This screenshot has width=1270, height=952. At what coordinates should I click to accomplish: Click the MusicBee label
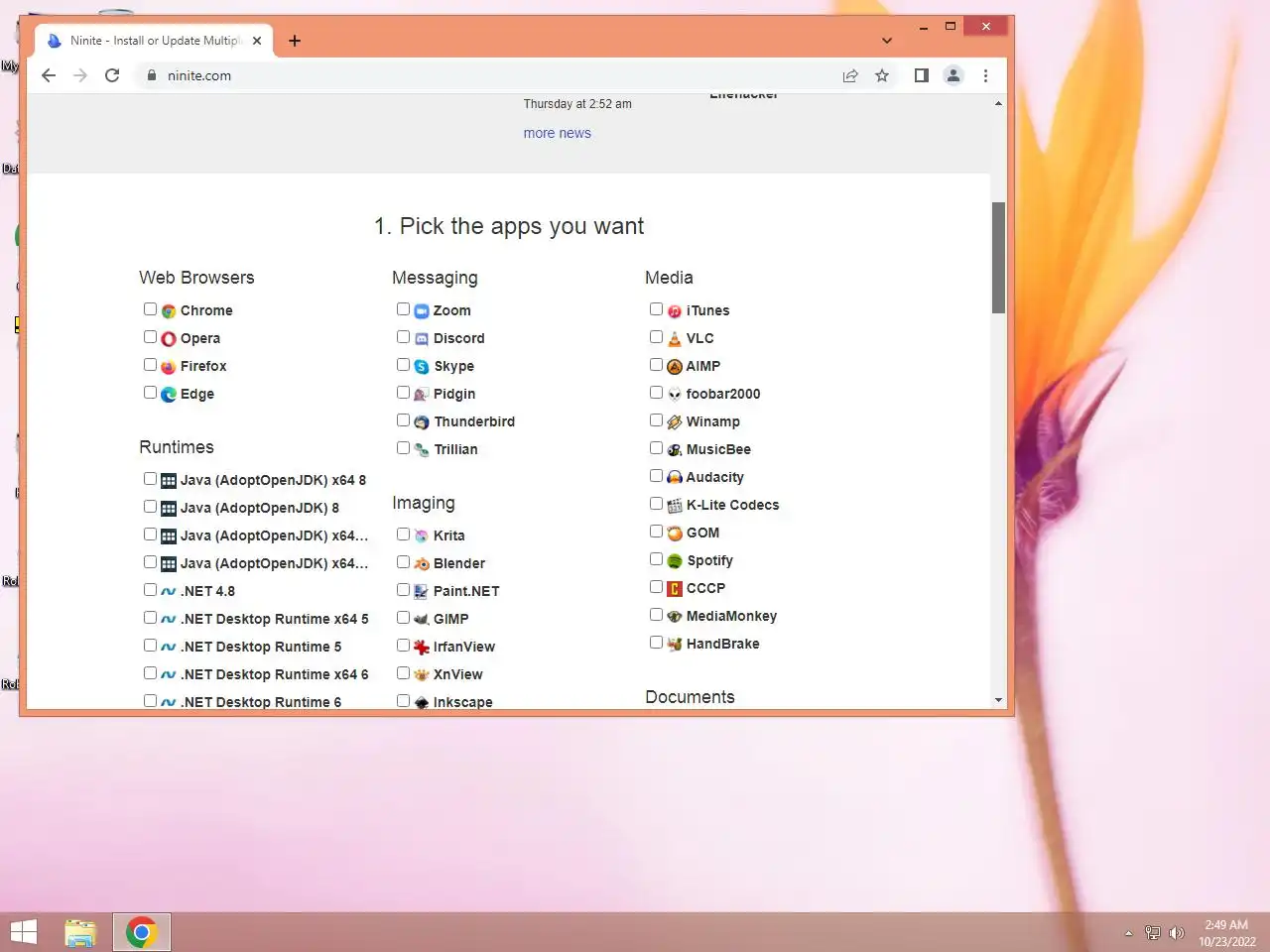pyautogui.click(x=718, y=449)
